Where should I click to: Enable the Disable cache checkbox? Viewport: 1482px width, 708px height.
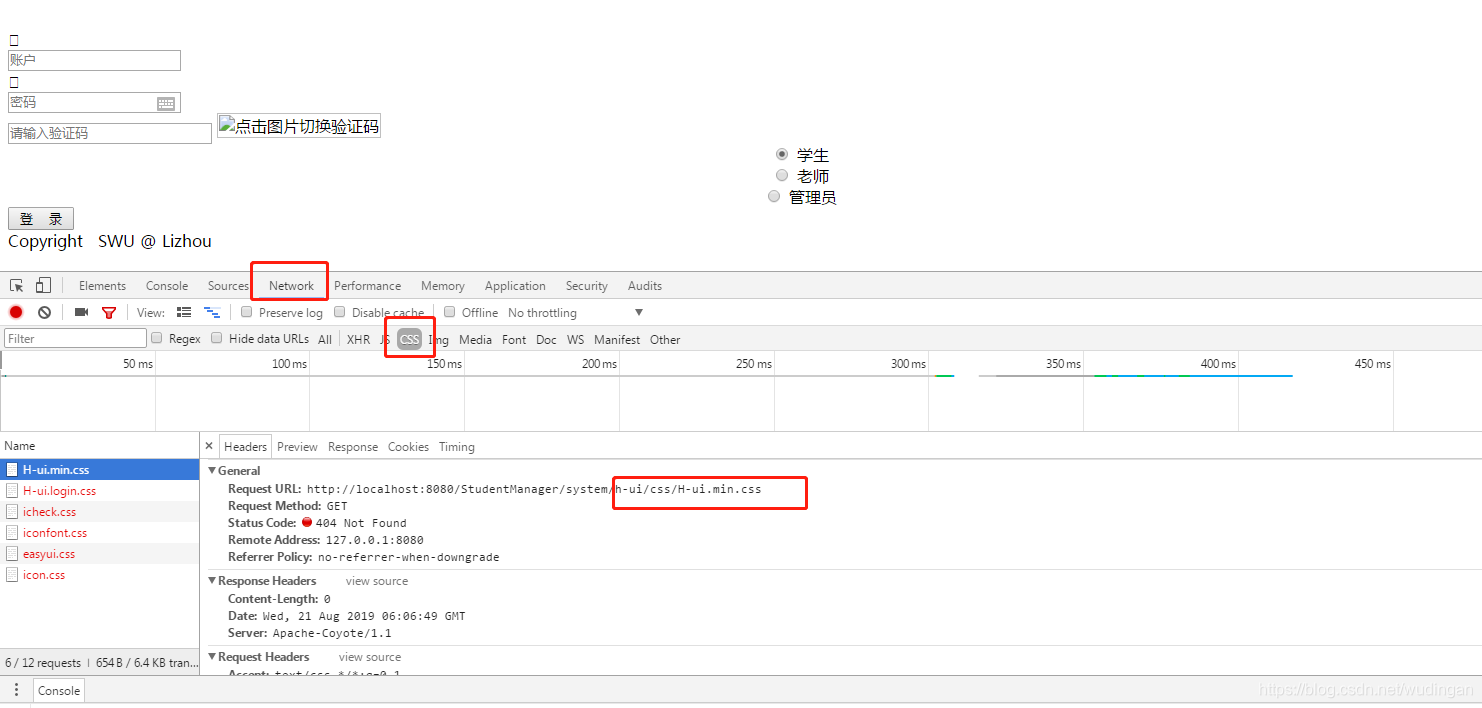[340, 312]
